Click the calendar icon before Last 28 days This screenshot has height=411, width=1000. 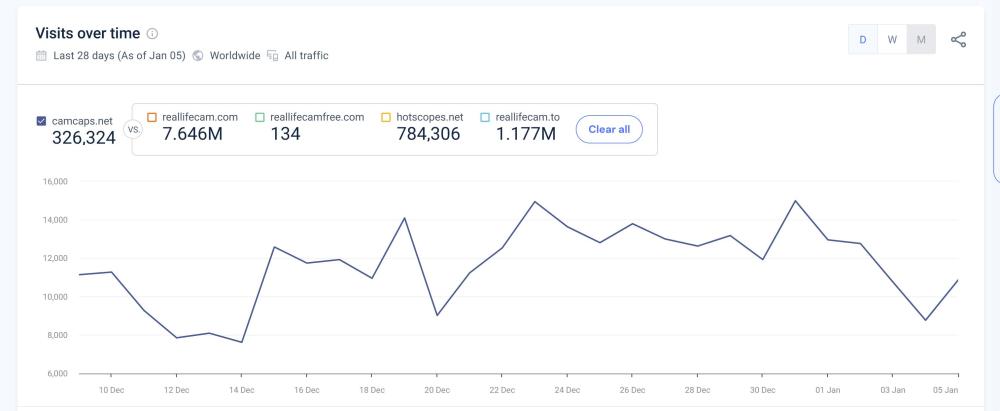pyautogui.click(x=41, y=55)
